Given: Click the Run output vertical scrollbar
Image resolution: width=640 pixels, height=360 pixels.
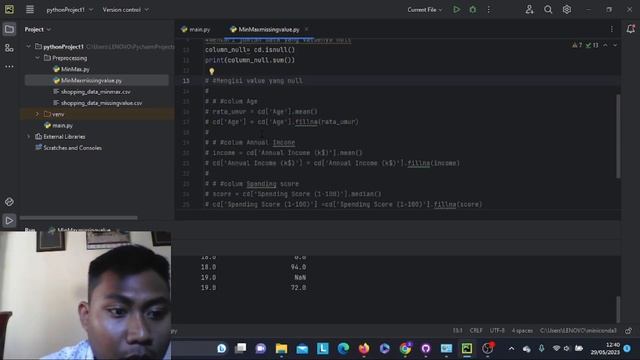Looking at the screenshot, I should pos(618,309).
